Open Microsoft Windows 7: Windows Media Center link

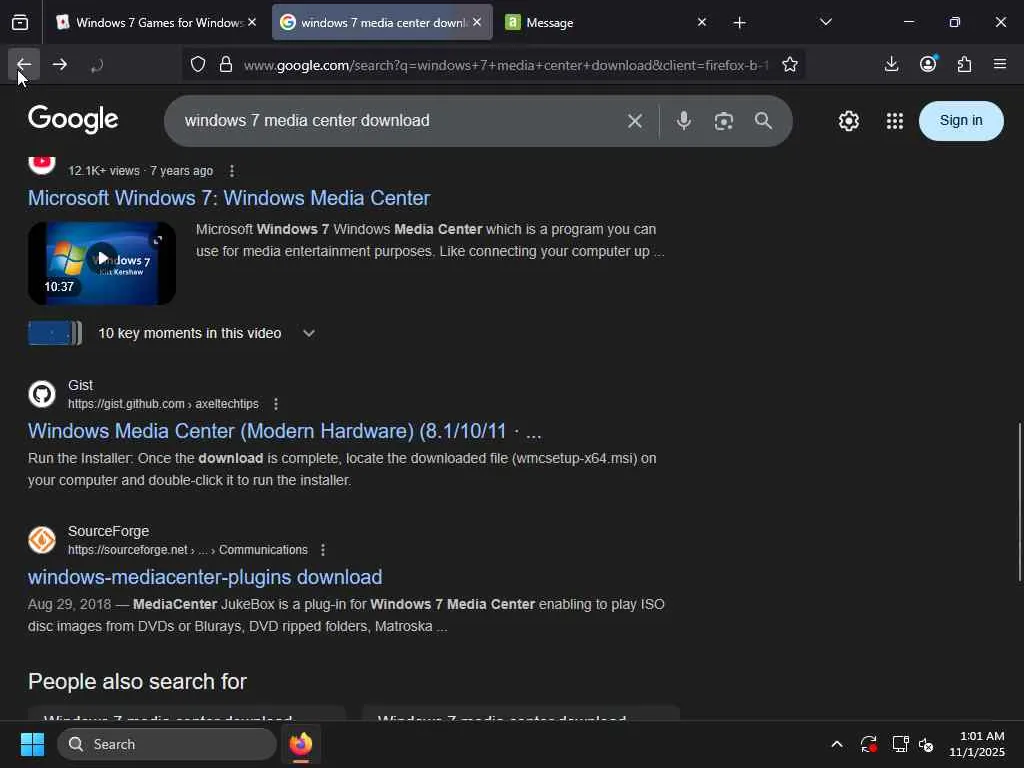[x=229, y=198]
